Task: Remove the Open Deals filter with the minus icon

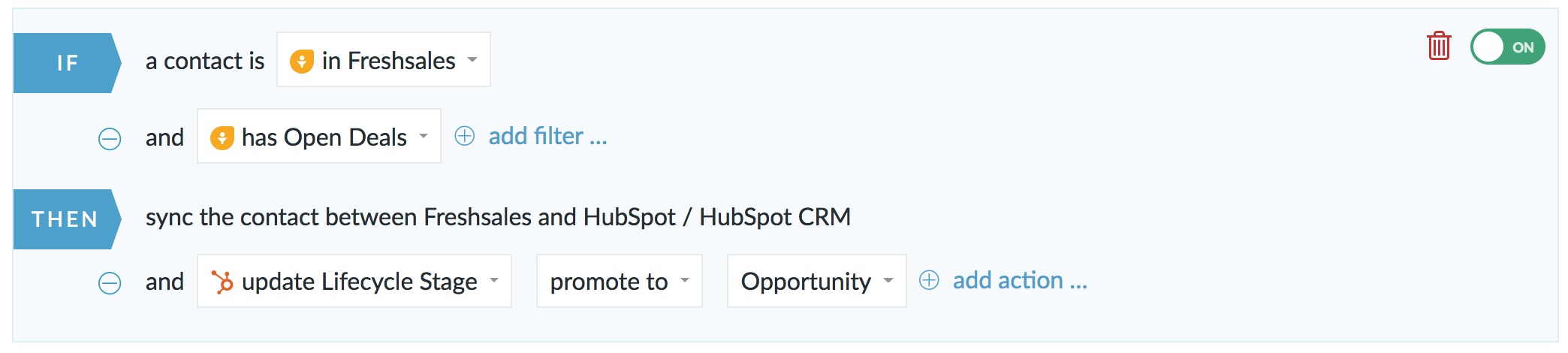Action: tap(110, 139)
